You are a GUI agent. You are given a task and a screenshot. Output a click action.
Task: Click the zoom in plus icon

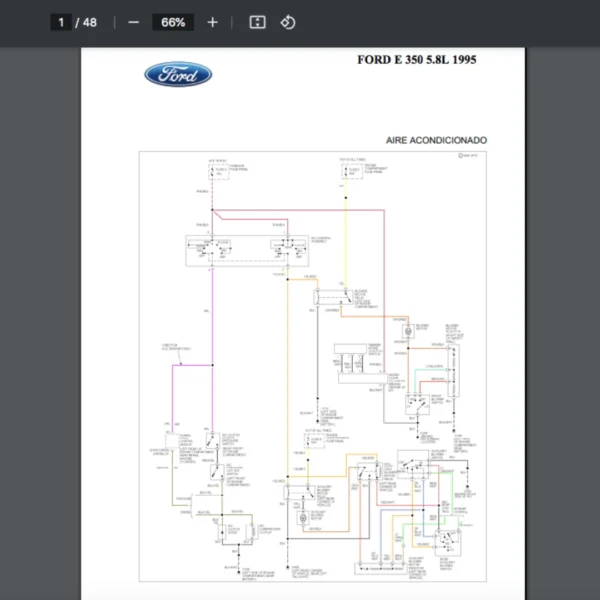click(x=212, y=22)
